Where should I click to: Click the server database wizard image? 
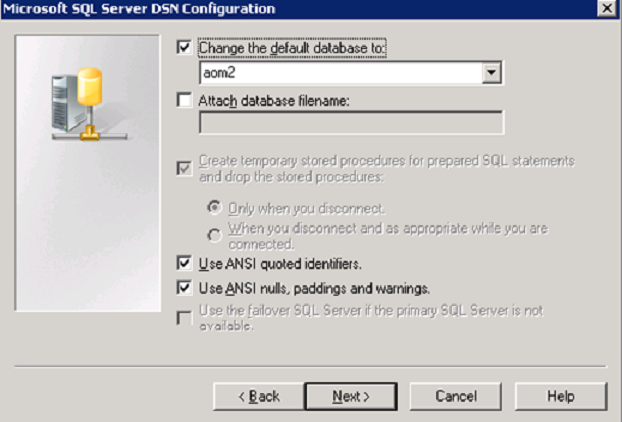(88, 173)
